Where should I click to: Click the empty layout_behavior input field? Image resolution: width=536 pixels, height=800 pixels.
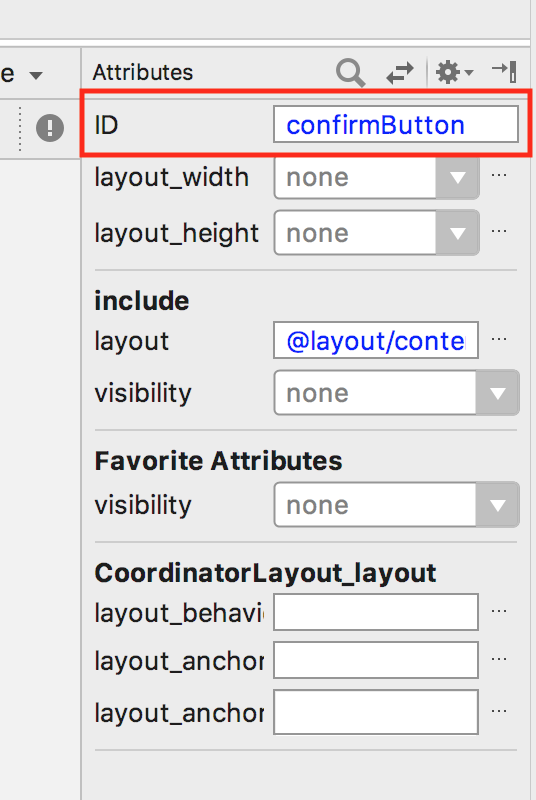point(376,612)
